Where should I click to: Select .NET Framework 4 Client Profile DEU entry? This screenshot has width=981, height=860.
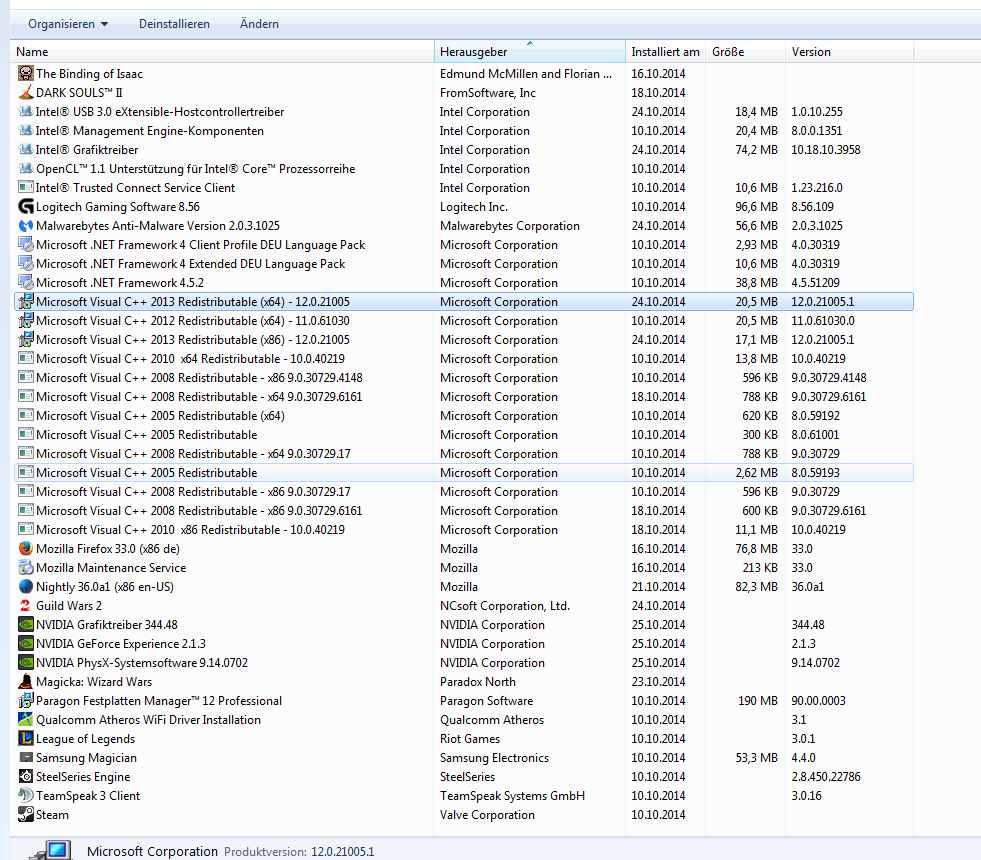[464, 245]
